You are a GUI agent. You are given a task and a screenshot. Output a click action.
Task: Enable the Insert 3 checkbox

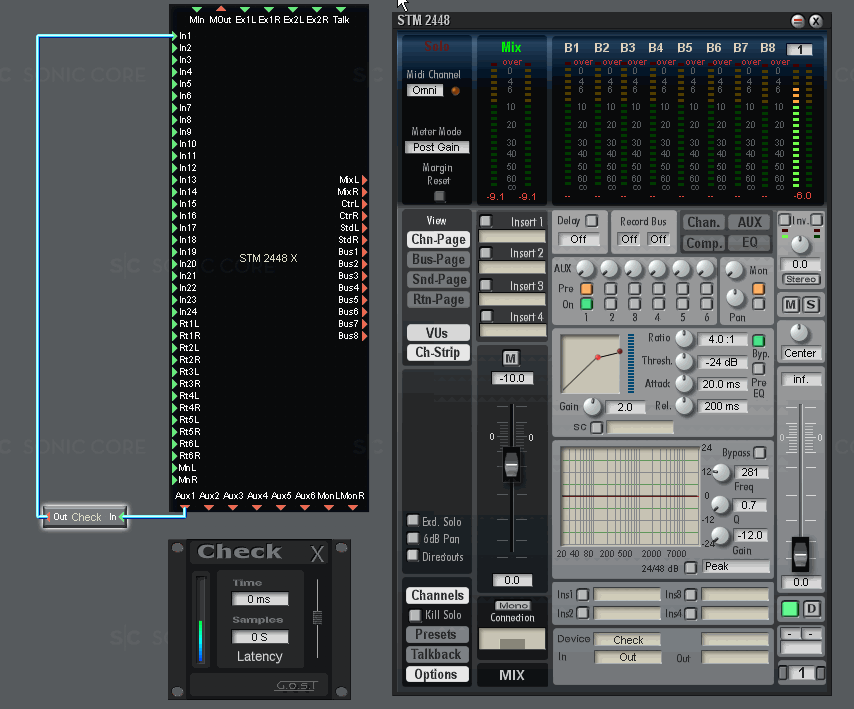(x=486, y=284)
